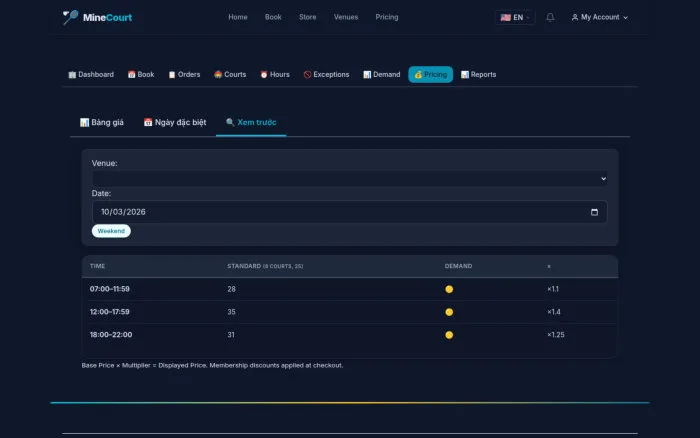The width and height of the screenshot is (700, 438).
Task: Open the Ngày đặc biệt sub-tab
Action: pos(175,122)
